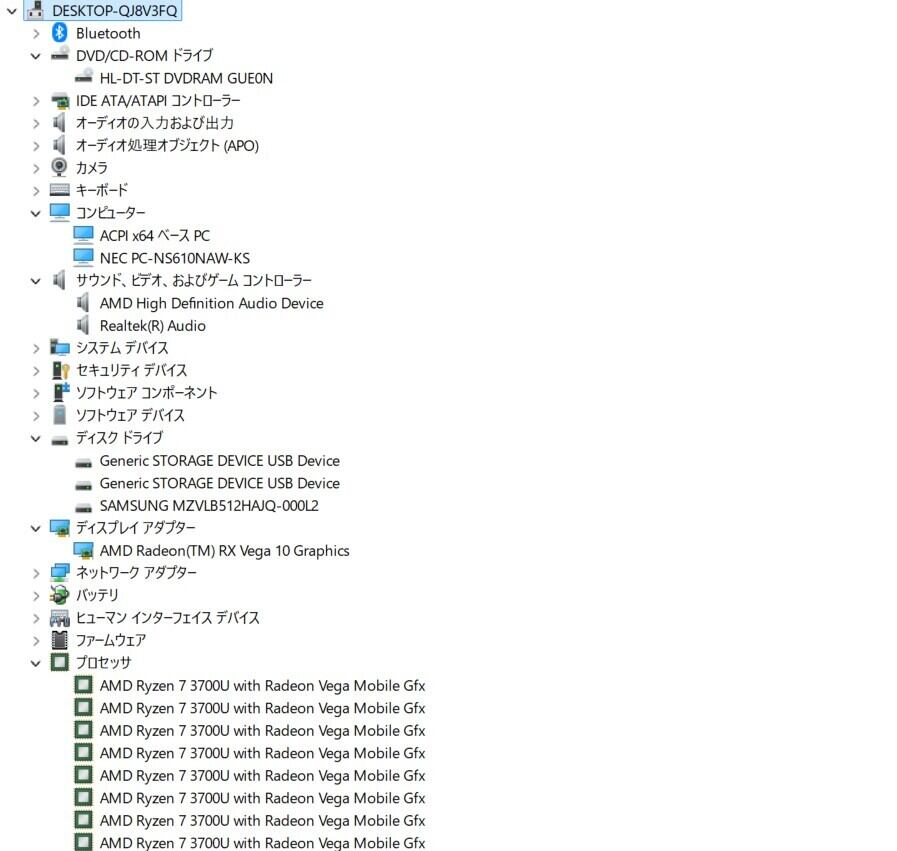
Task: Collapse the コンピューター category
Action: click(35, 213)
